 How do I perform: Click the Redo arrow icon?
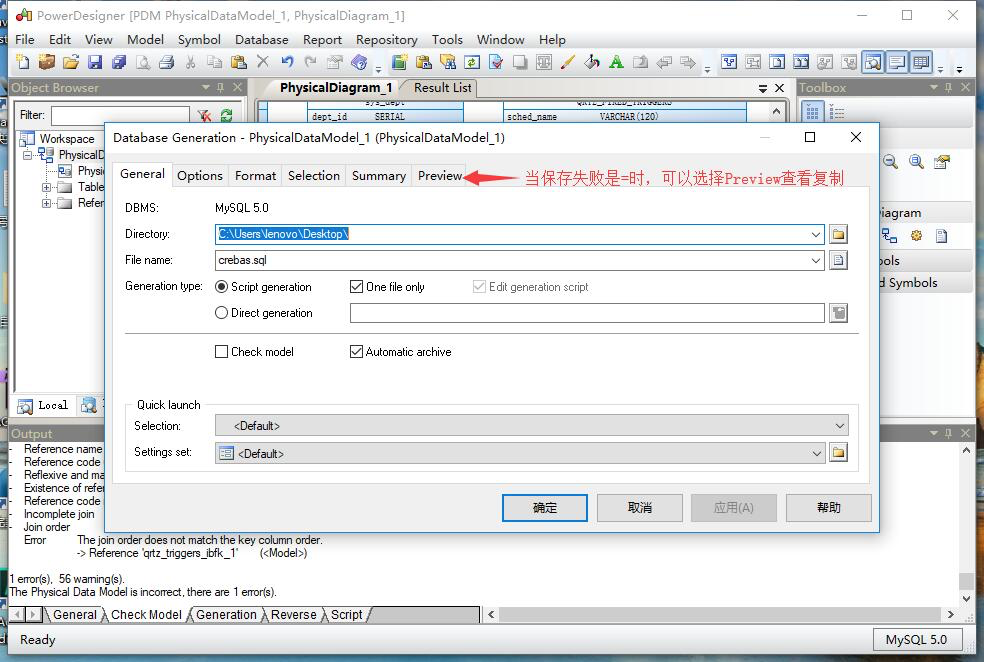tap(311, 62)
